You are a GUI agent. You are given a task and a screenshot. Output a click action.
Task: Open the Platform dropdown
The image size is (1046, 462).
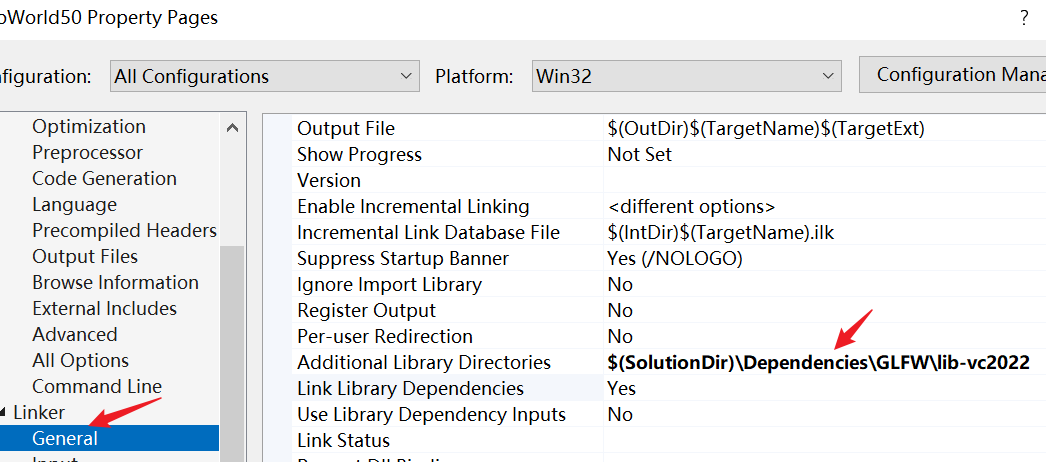pyautogui.click(x=686, y=76)
